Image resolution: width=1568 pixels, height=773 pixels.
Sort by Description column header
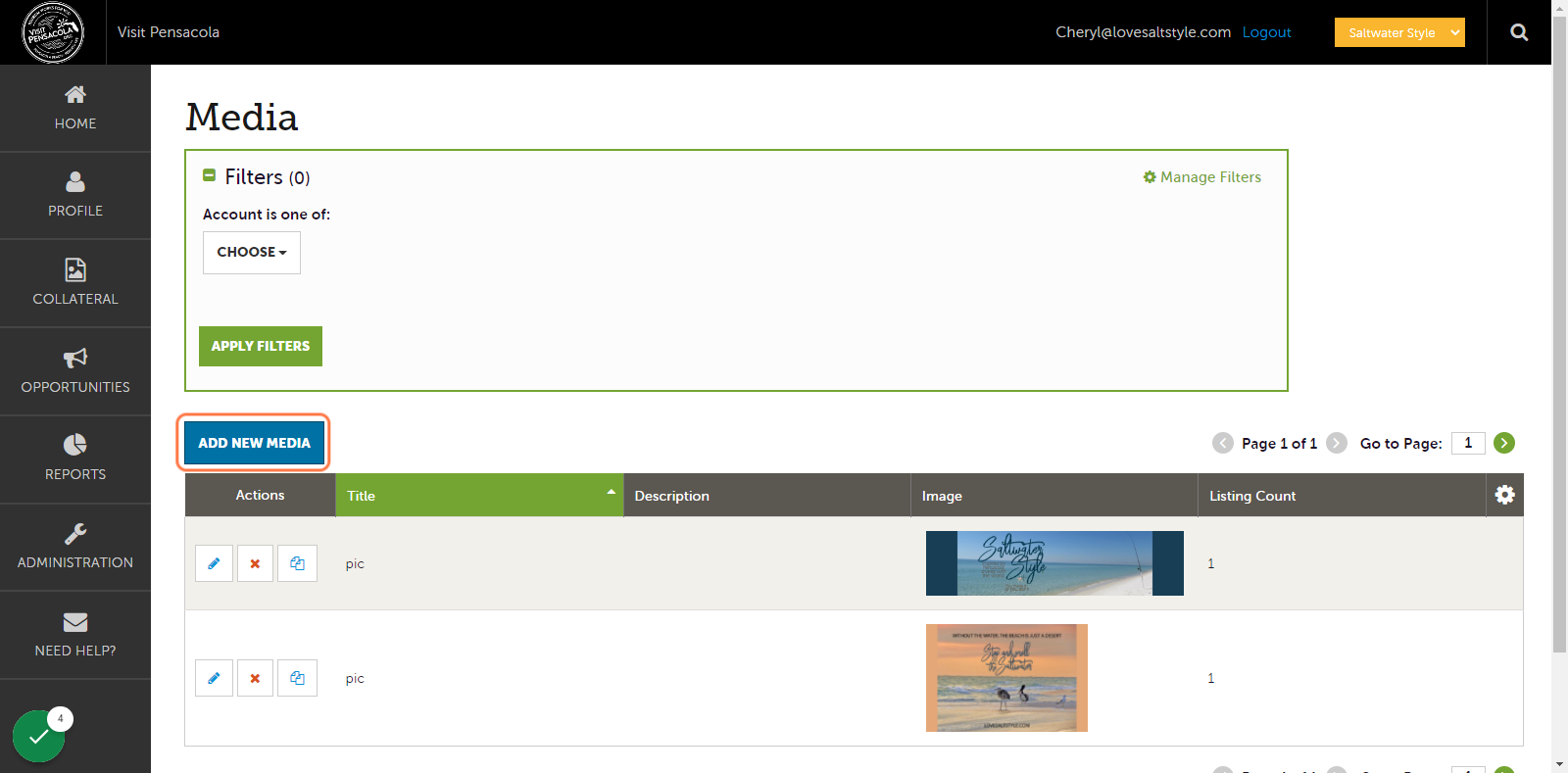[x=767, y=496]
